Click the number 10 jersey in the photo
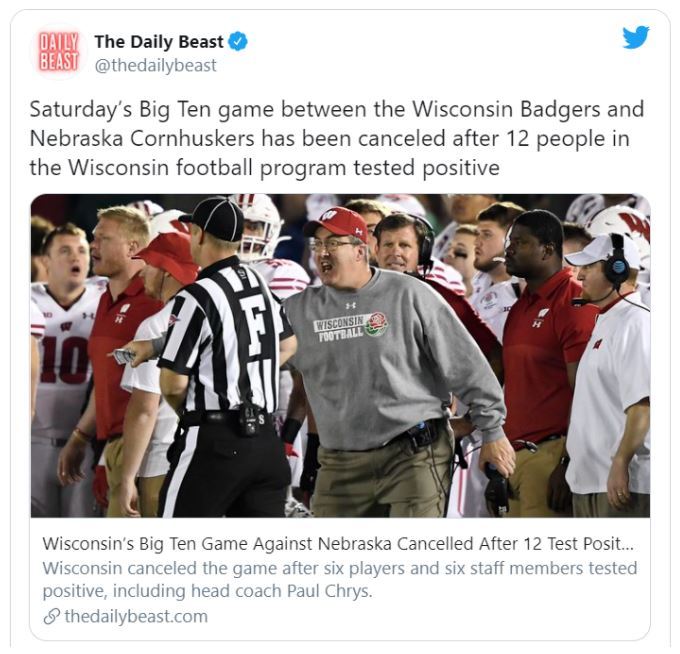This screenshot has height=654, width=680. pyautogui.click(x=63, y=358)
